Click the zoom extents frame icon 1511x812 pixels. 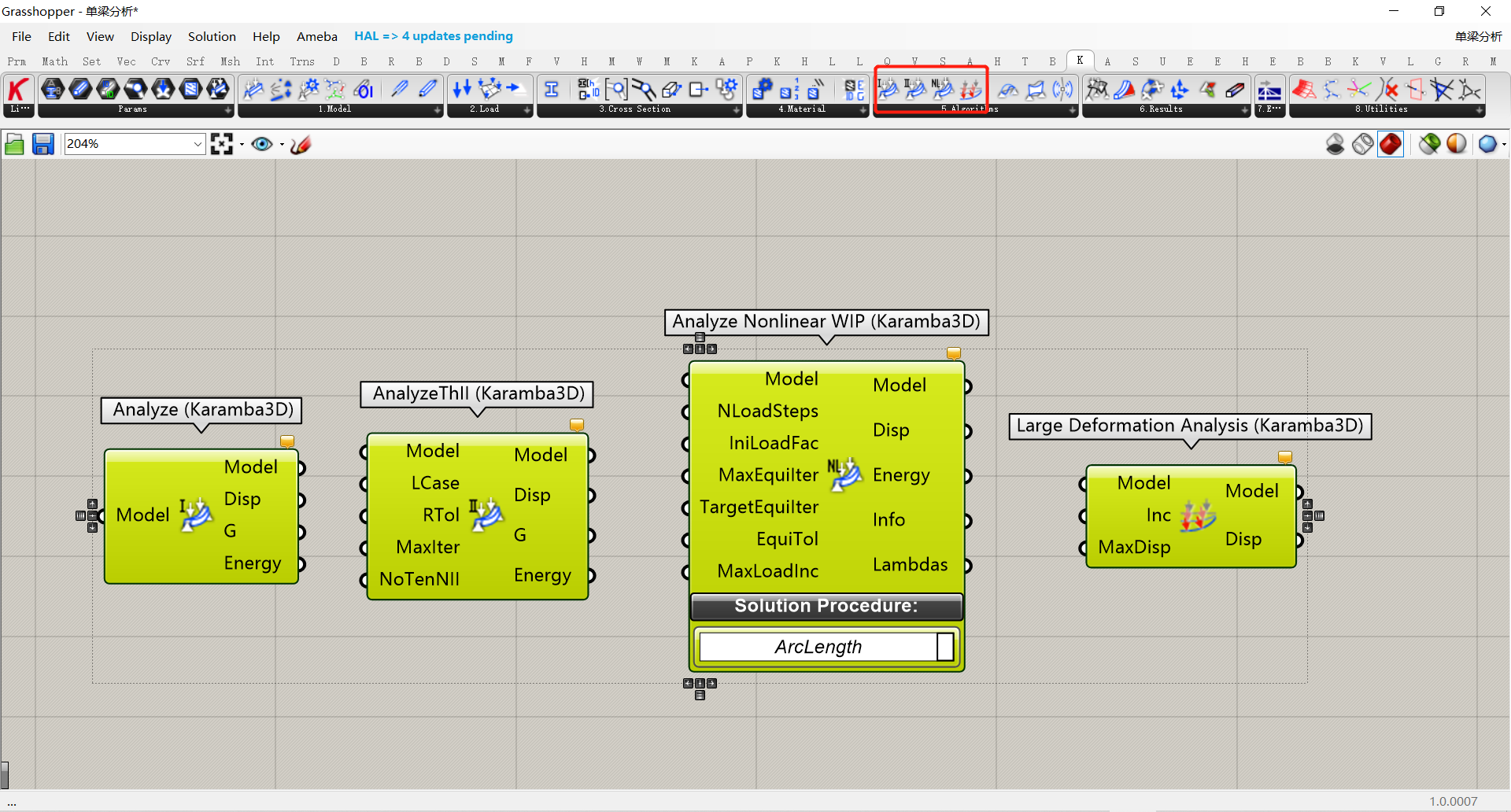click(222, 144)
